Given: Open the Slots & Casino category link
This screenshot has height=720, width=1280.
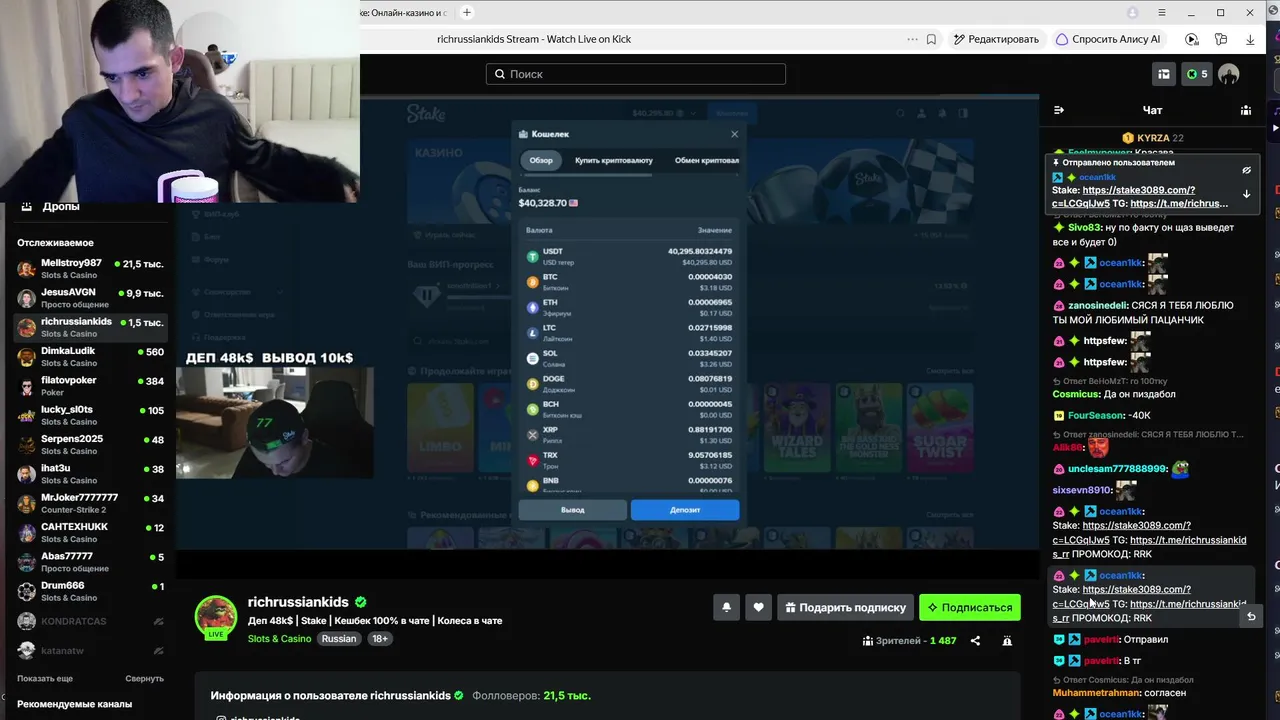Looking at the screenshot, I should [x=279, y=639].
